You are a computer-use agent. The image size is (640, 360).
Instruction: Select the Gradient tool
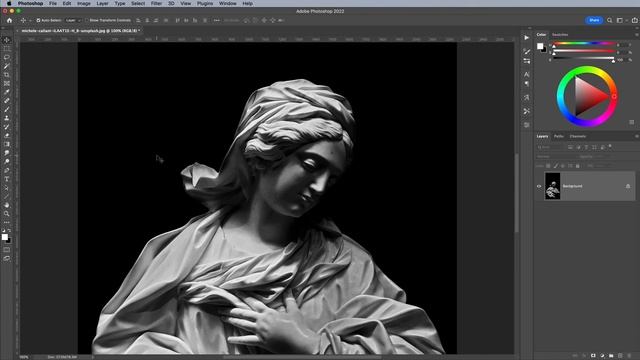[x=7, y=144]
